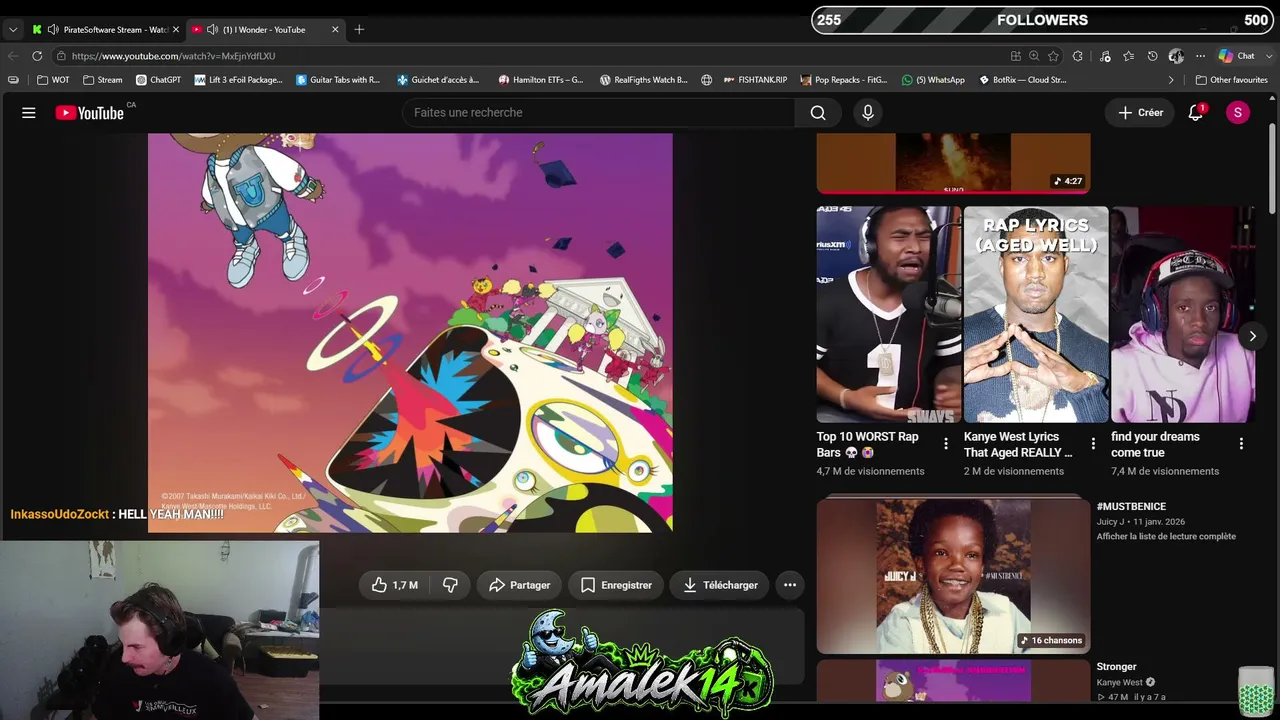Screen dimensions: 1280x720
Task: Open the YouTube guide hamburger menu
Action: click(29, 113)
